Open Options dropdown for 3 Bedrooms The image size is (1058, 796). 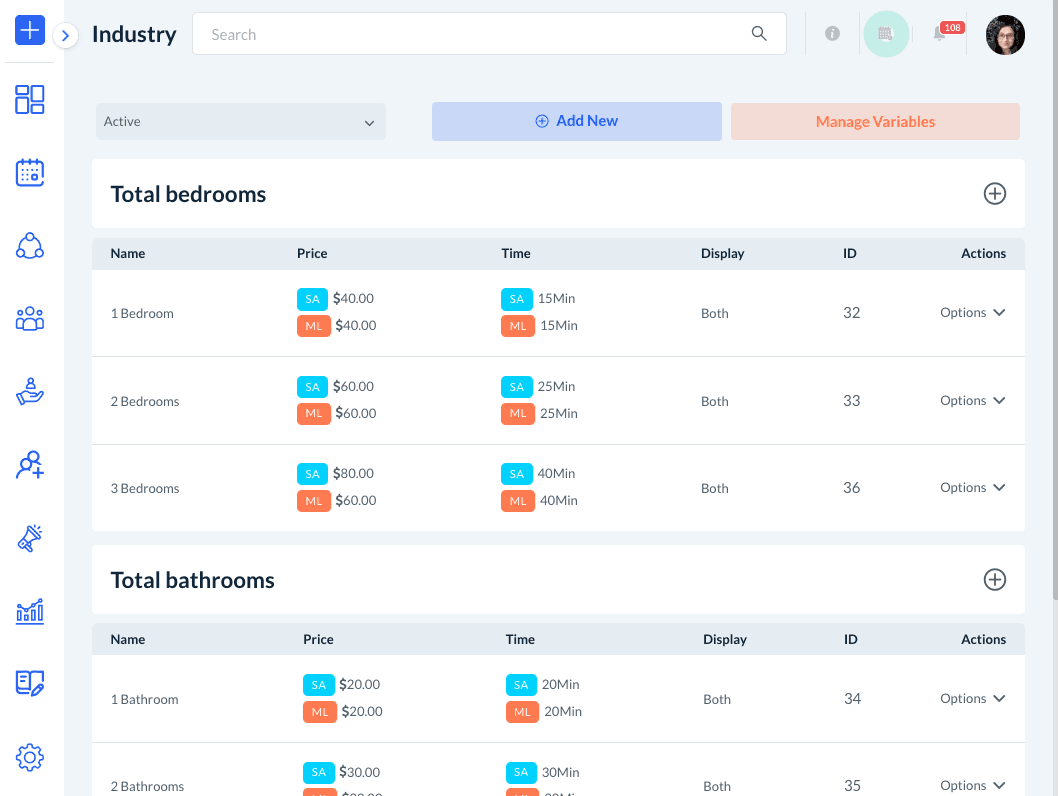point(972,488)
